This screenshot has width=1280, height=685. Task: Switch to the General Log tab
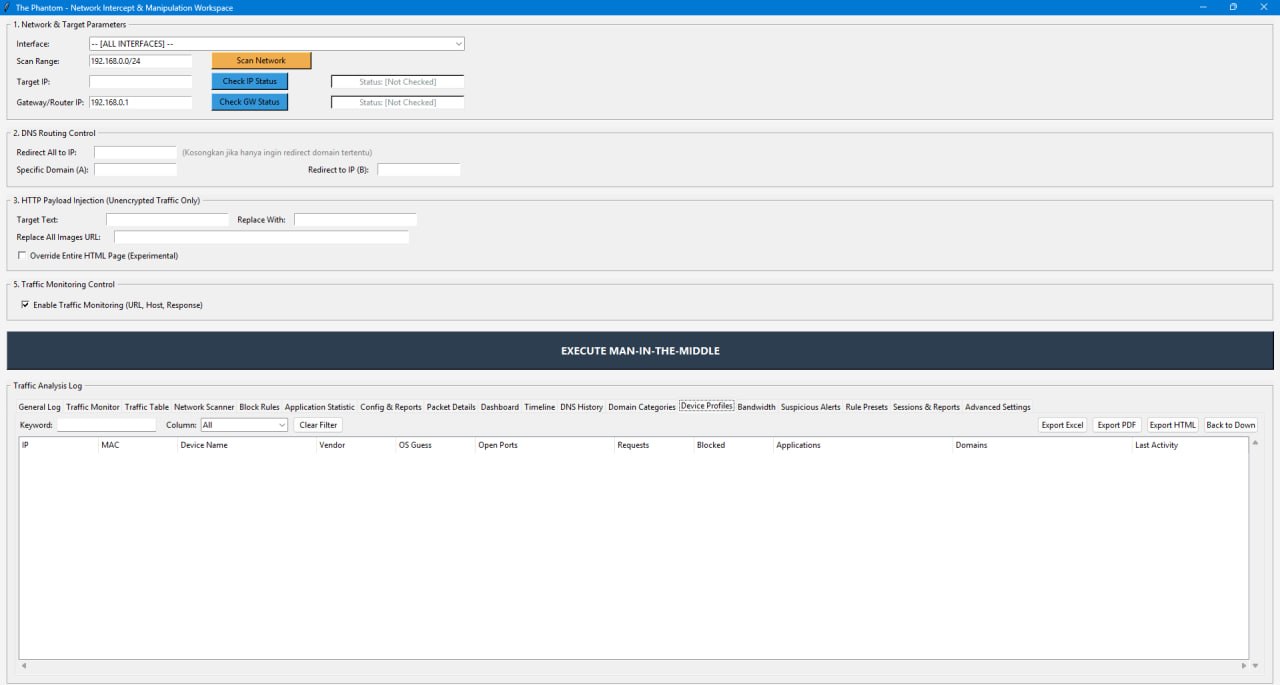point(40,407)
